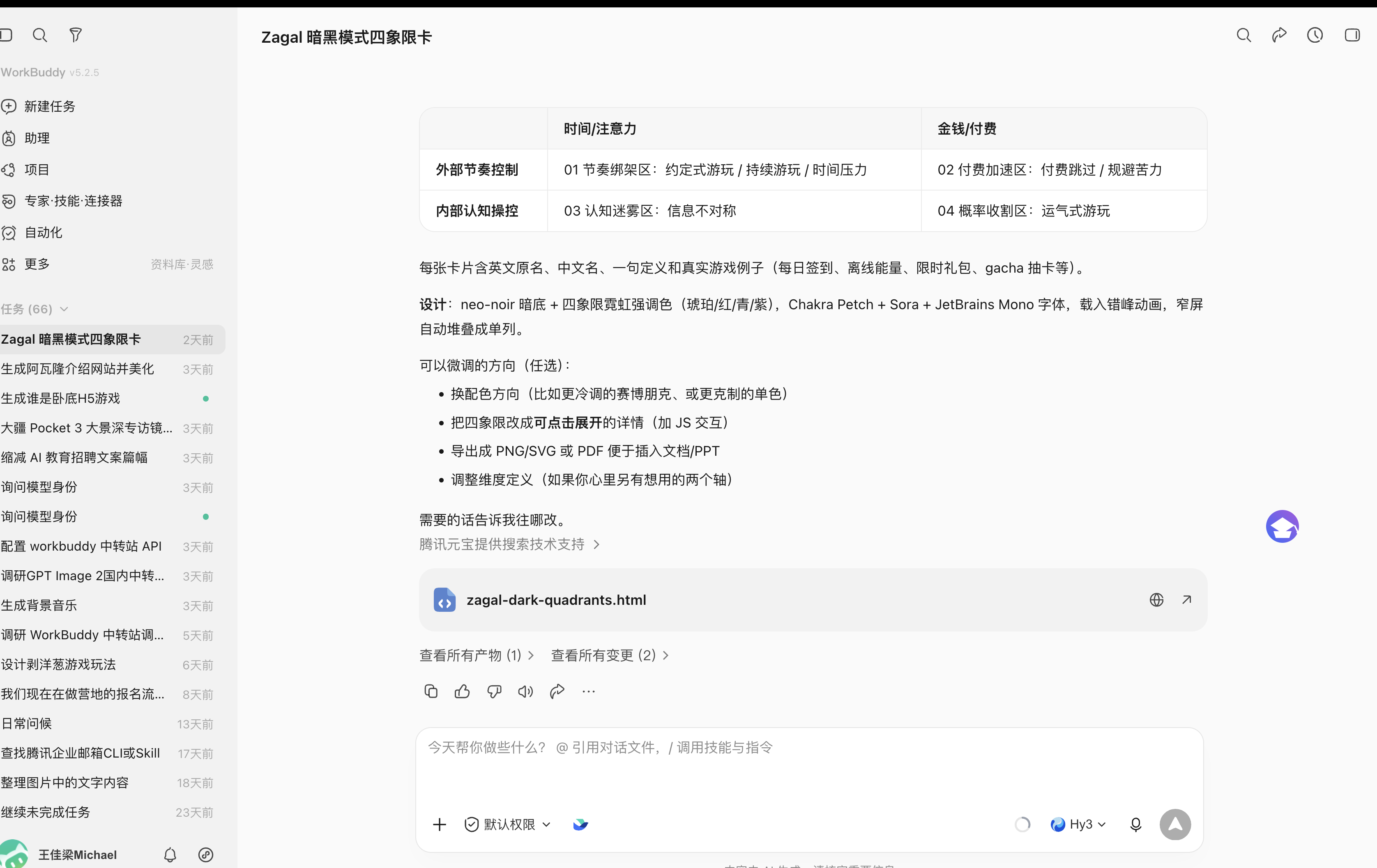Open 王佳梁Michael user profile
Viewport: 1377px width, 868px height.
pos(59,855)
